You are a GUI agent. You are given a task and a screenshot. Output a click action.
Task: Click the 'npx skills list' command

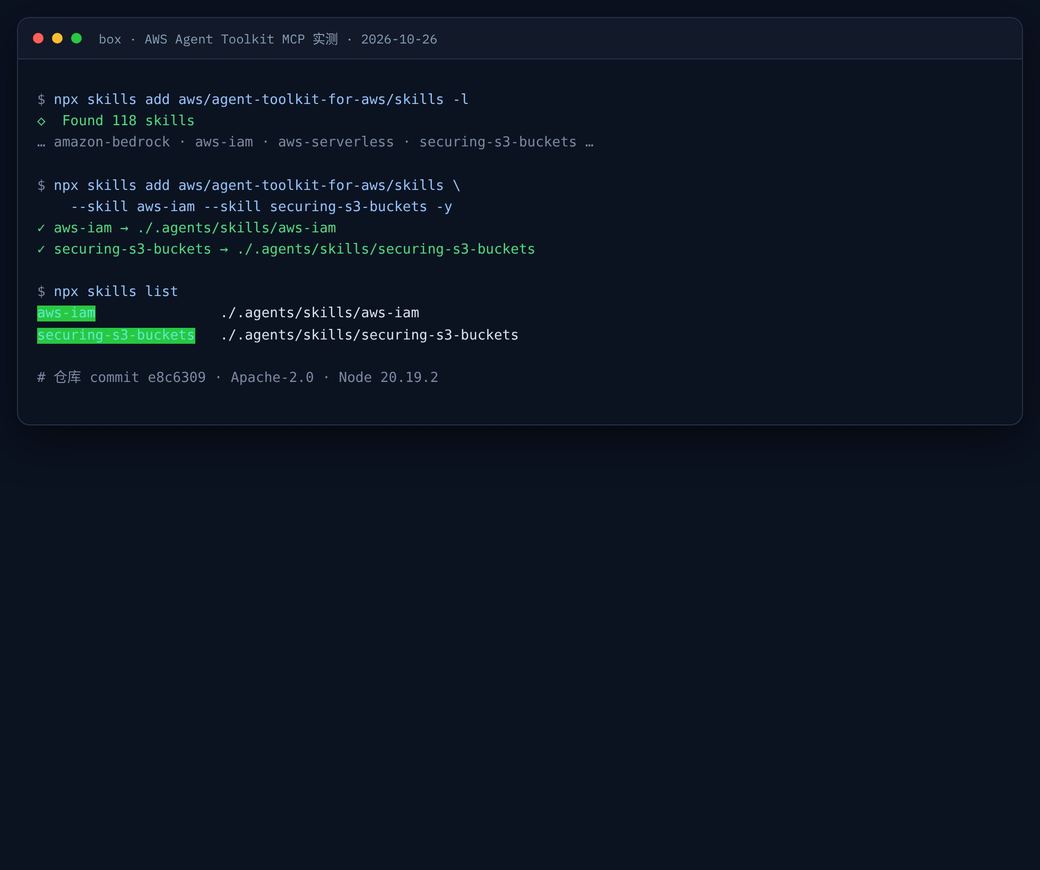(x=115, y=292)
